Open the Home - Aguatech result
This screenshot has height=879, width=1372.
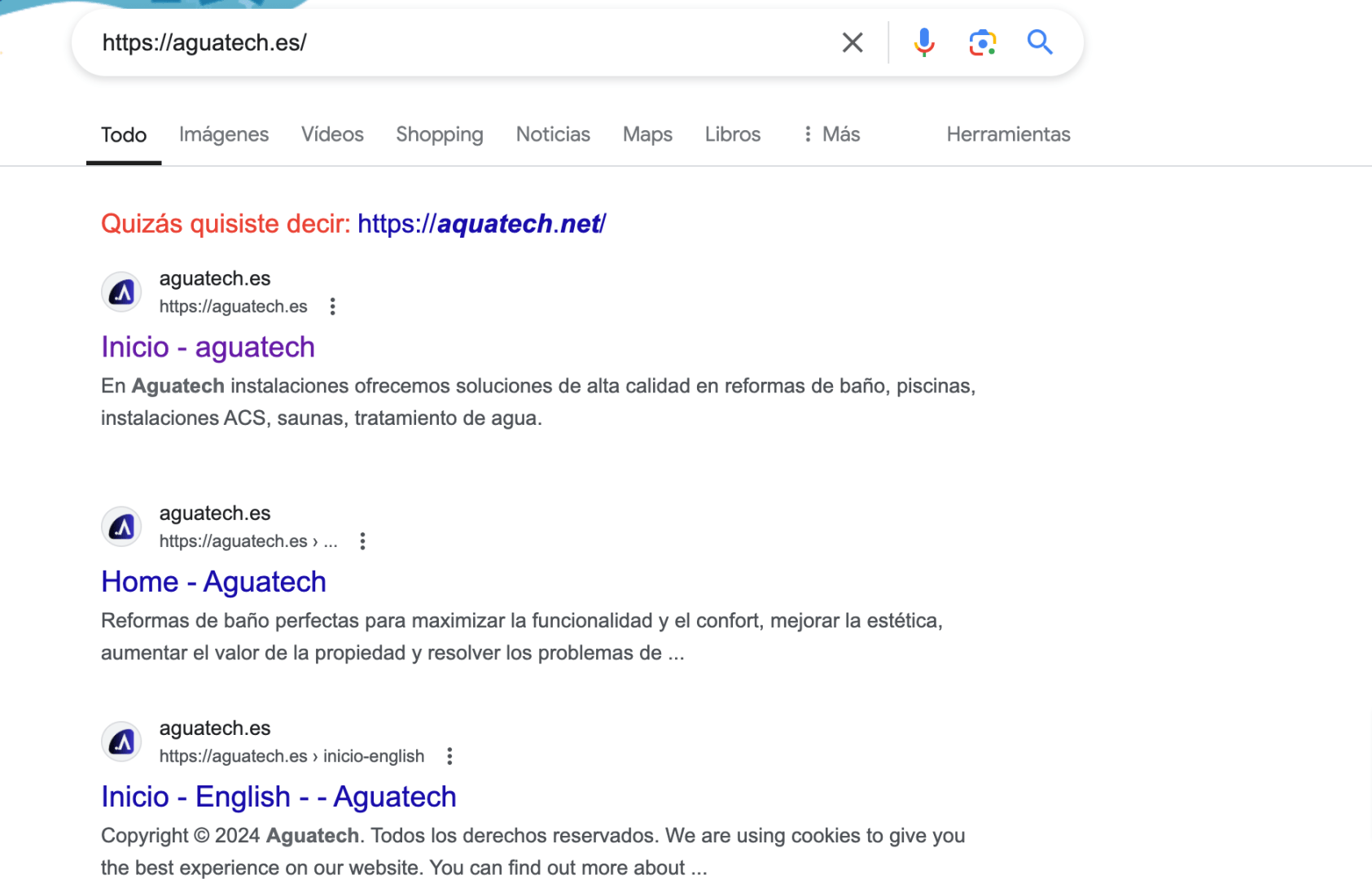pos(213,582)
